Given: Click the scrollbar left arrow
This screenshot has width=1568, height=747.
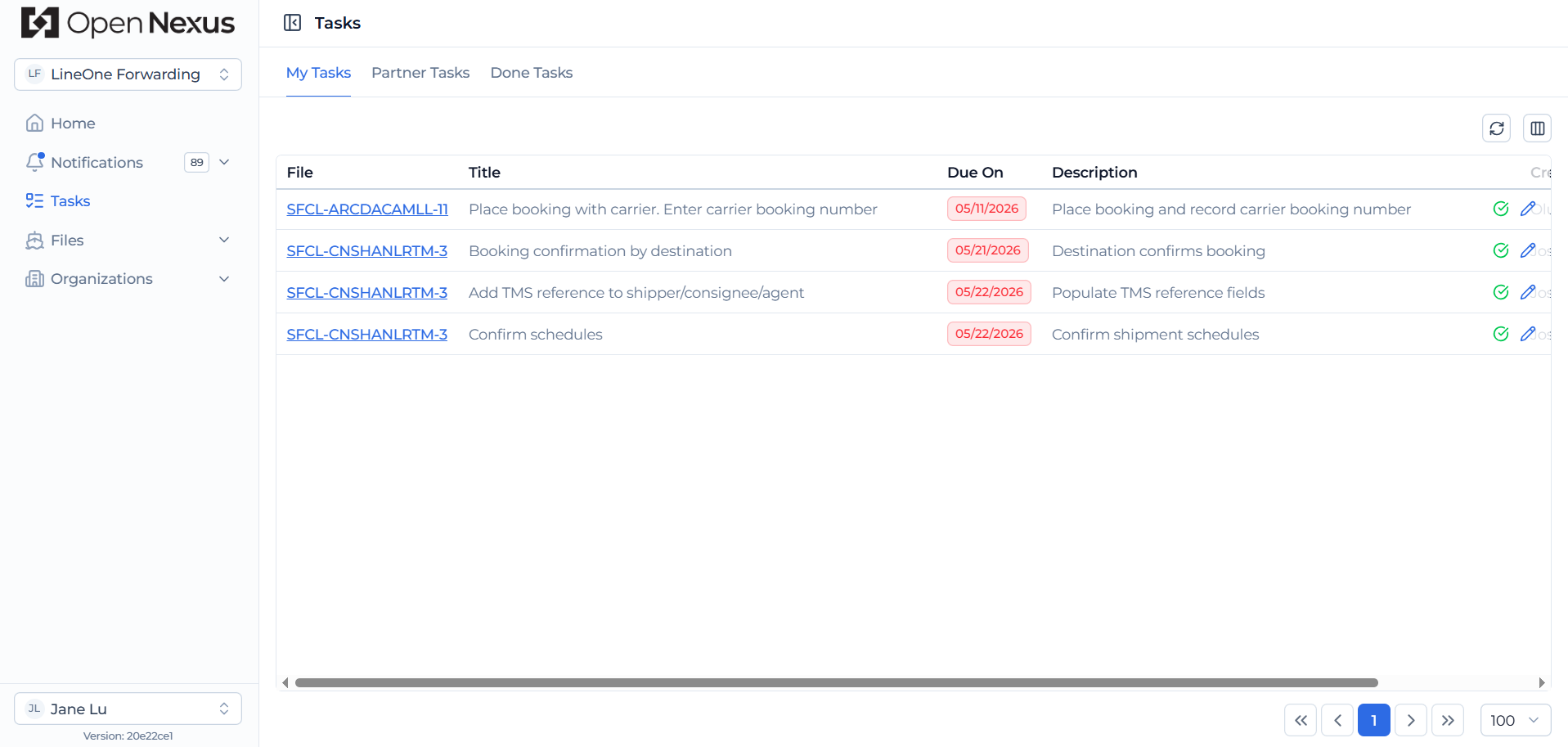Looking at the screenshot, I should (x=285, y=682).
